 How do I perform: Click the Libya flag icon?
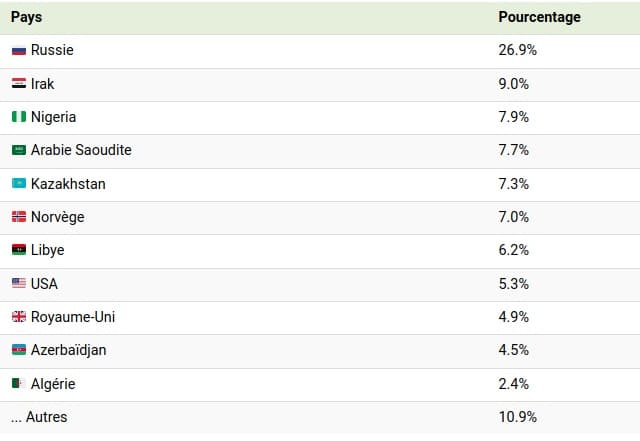19,249
